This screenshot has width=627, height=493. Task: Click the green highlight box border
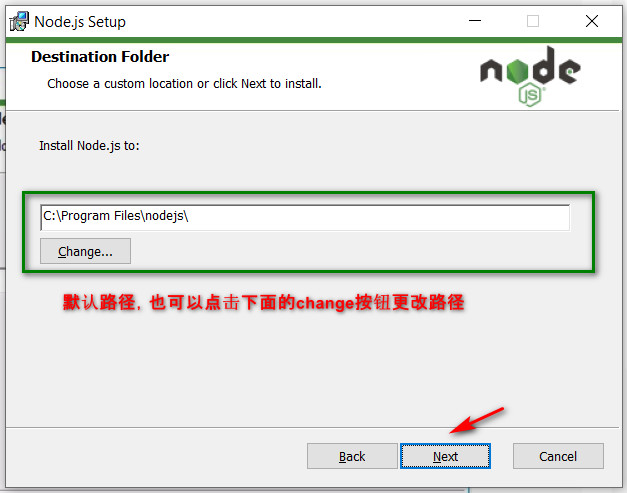(308, 194)
